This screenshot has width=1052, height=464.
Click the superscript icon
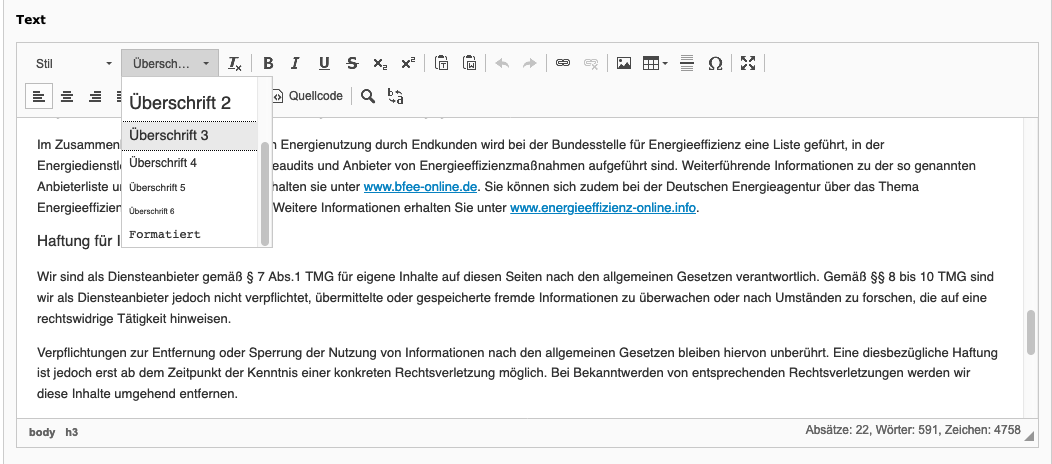(408, 63)
